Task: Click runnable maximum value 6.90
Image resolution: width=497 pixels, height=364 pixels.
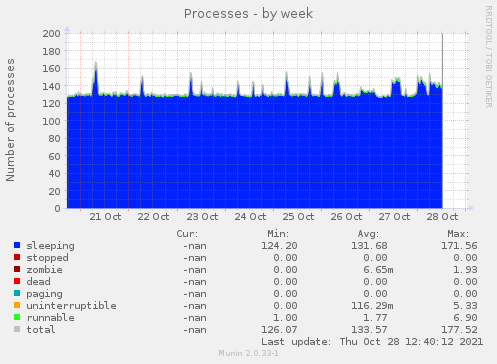Action: click(x=465, y=318)
